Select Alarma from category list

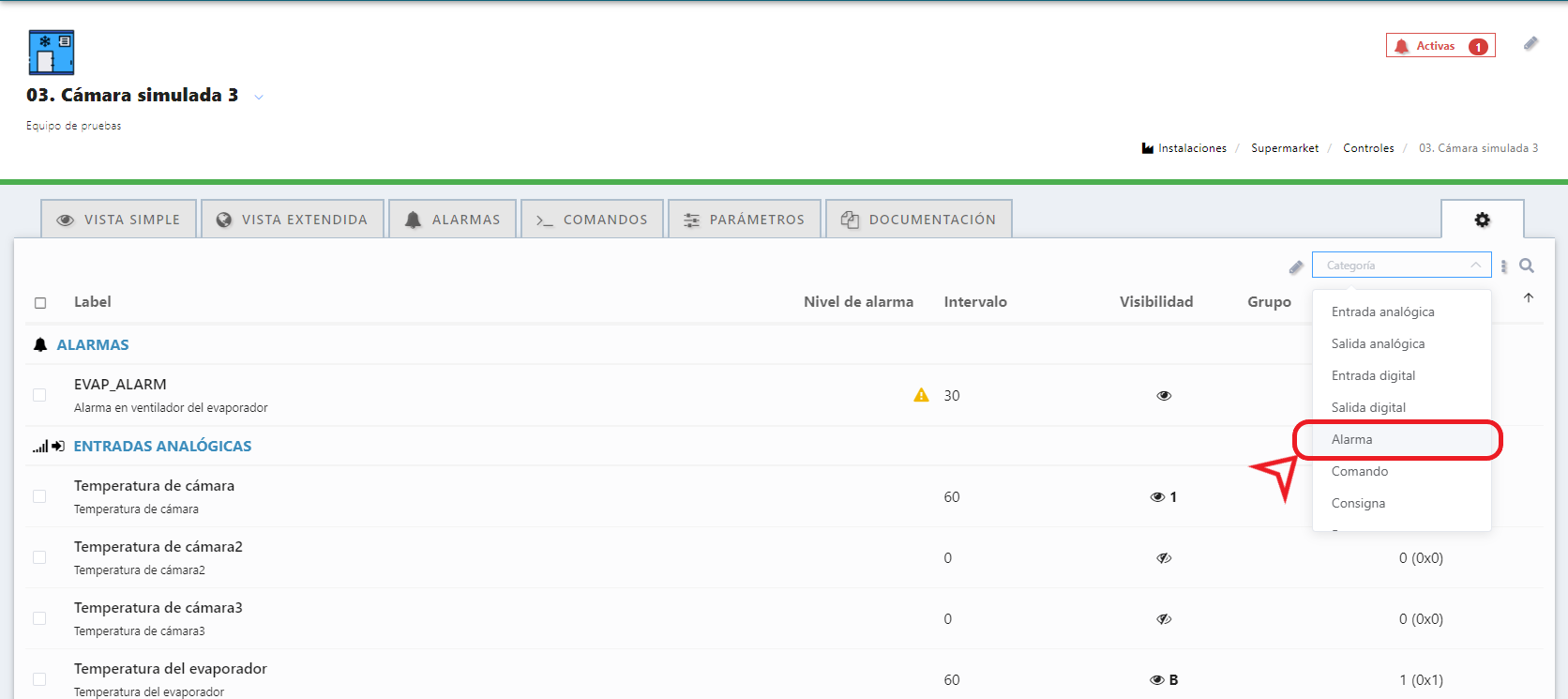click(x=1351, y=439)
